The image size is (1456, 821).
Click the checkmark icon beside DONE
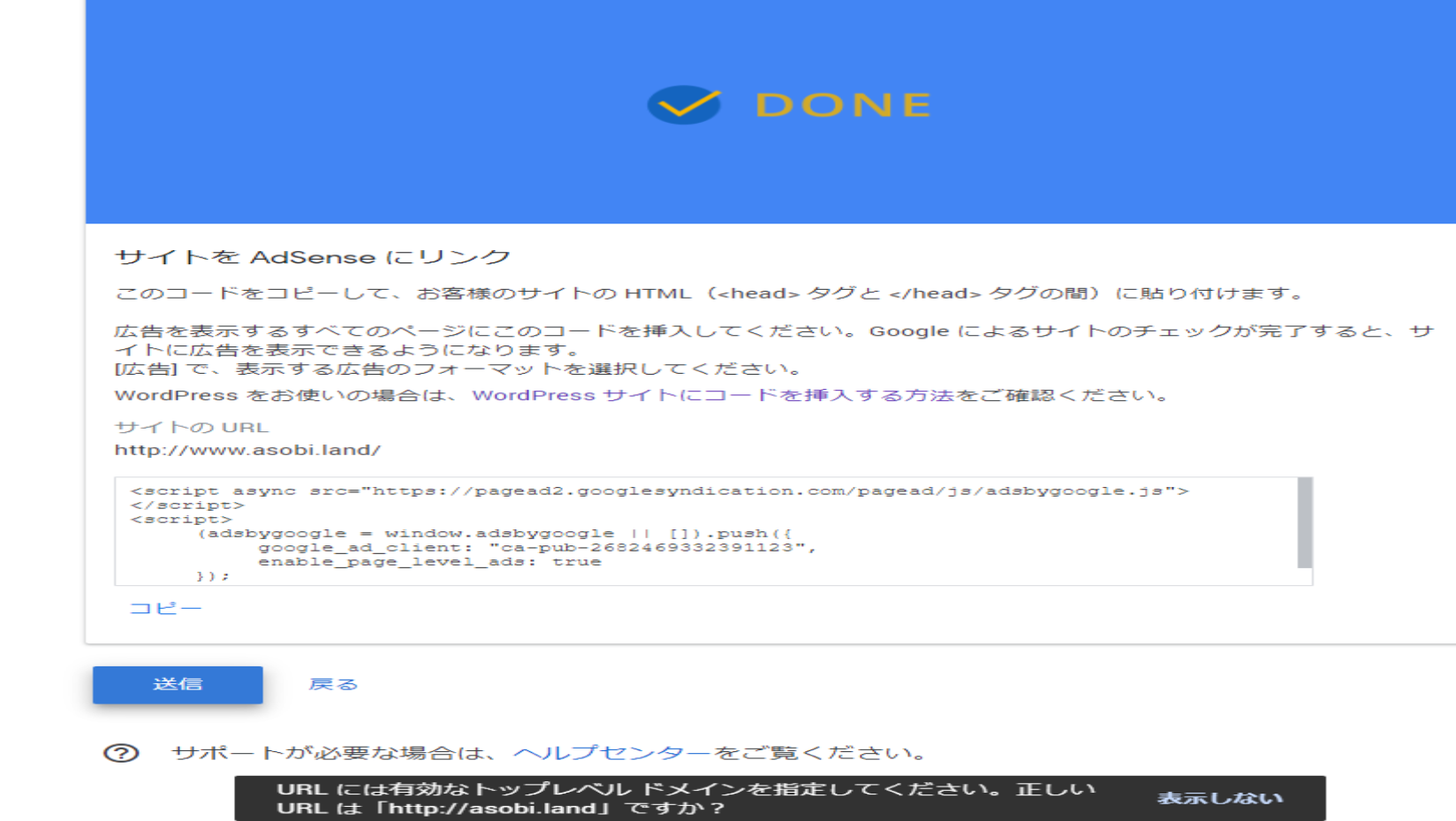[685, 104]
